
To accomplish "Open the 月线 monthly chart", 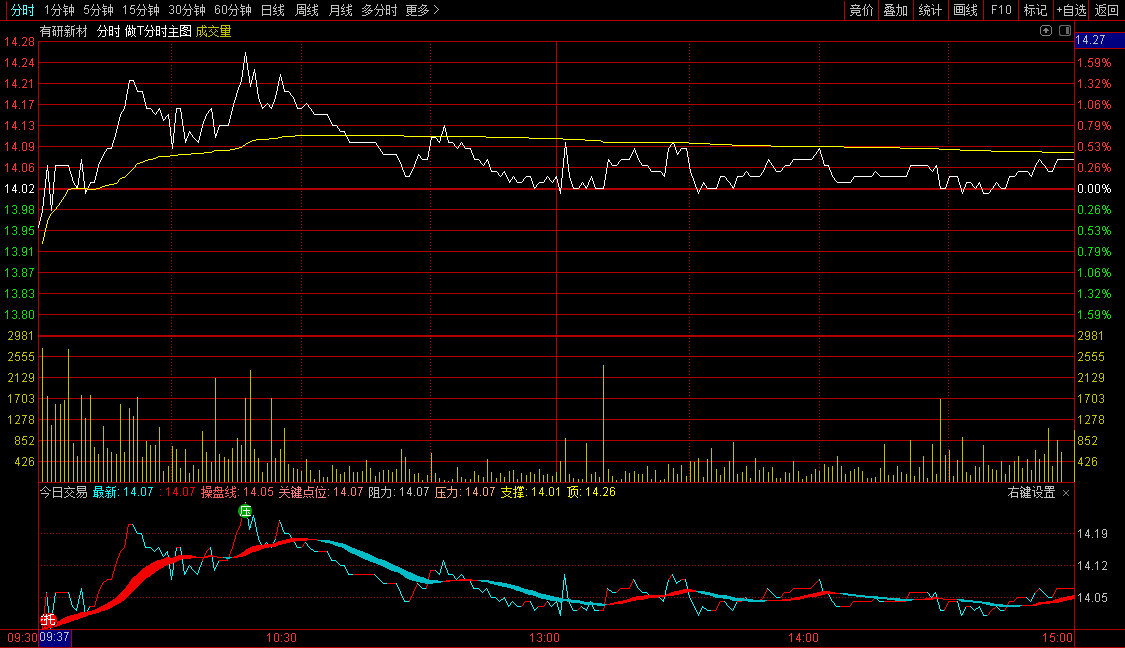I will pyautogui.click(x=340, y=10).
